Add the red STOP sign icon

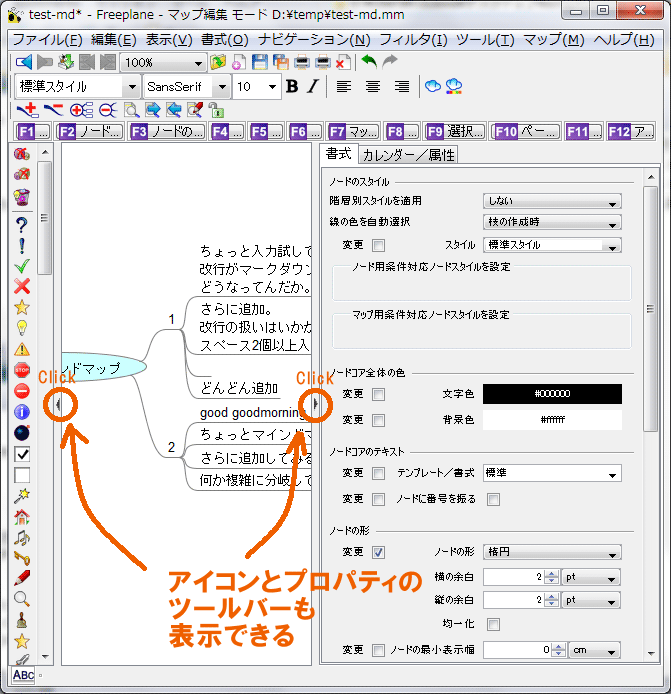tap(22, 370)
